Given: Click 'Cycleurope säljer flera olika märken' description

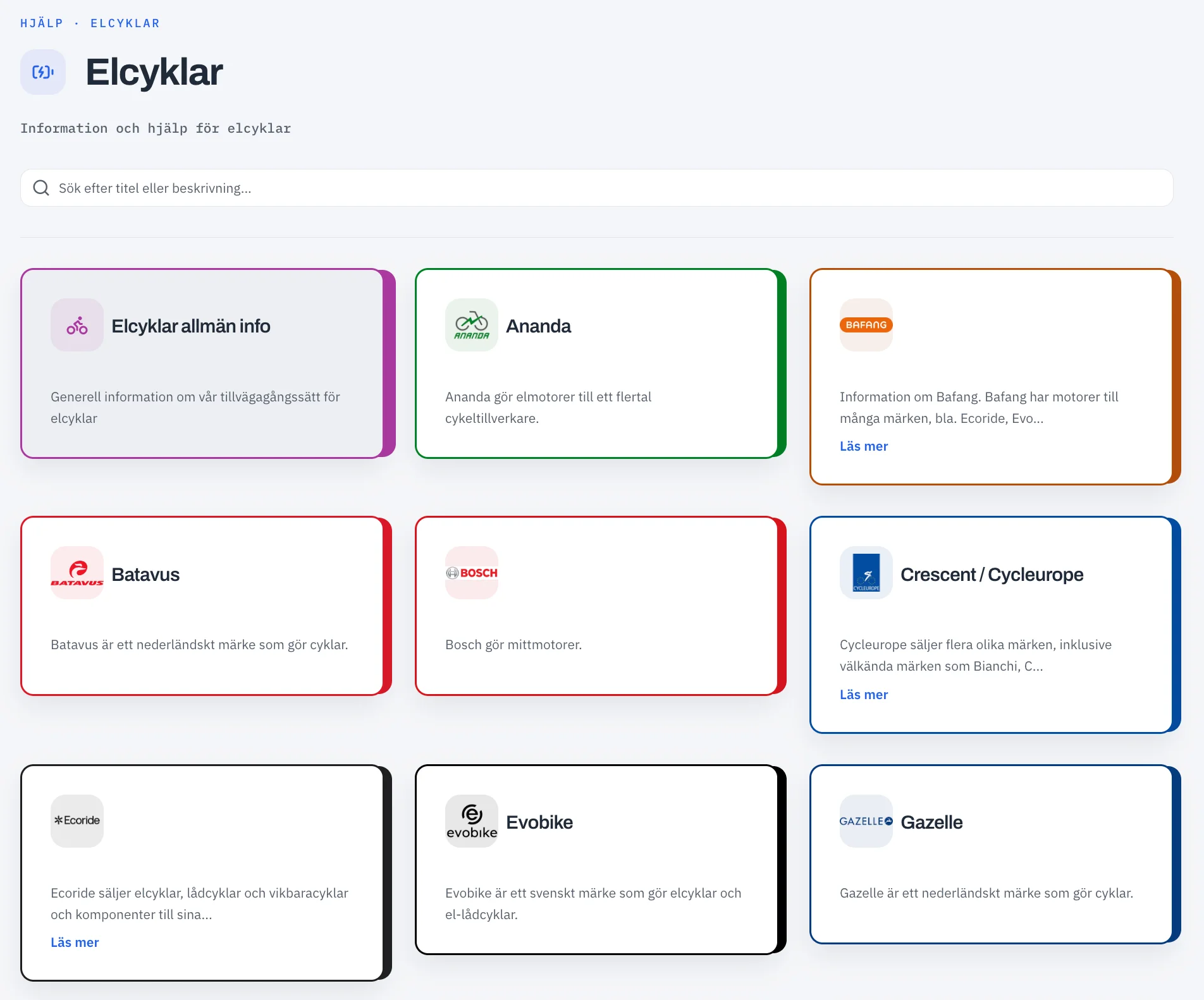Looking at the screenshot, I should (976, 655).
